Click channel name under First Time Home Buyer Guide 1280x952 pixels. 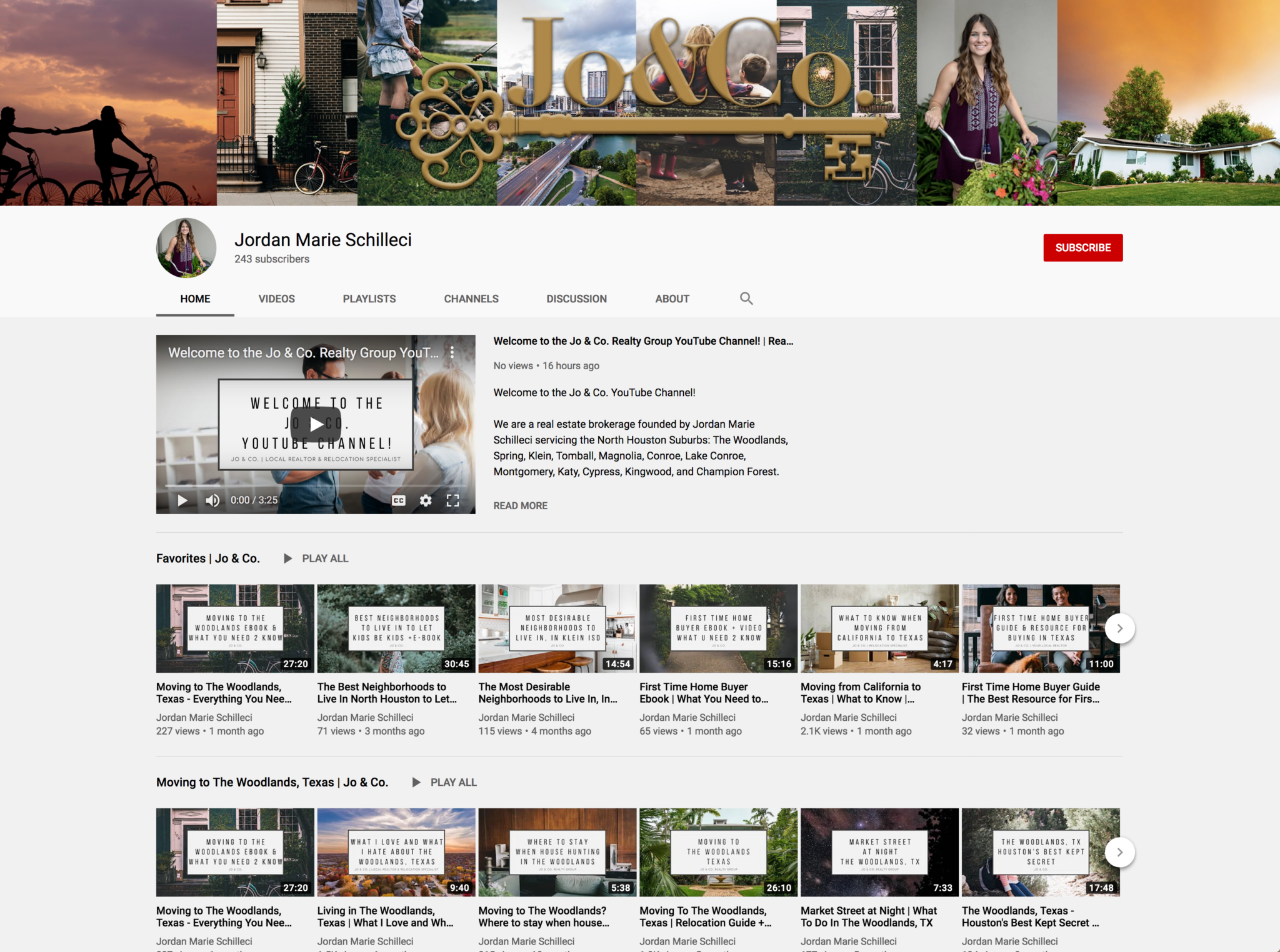click(x=1010, y=717)
